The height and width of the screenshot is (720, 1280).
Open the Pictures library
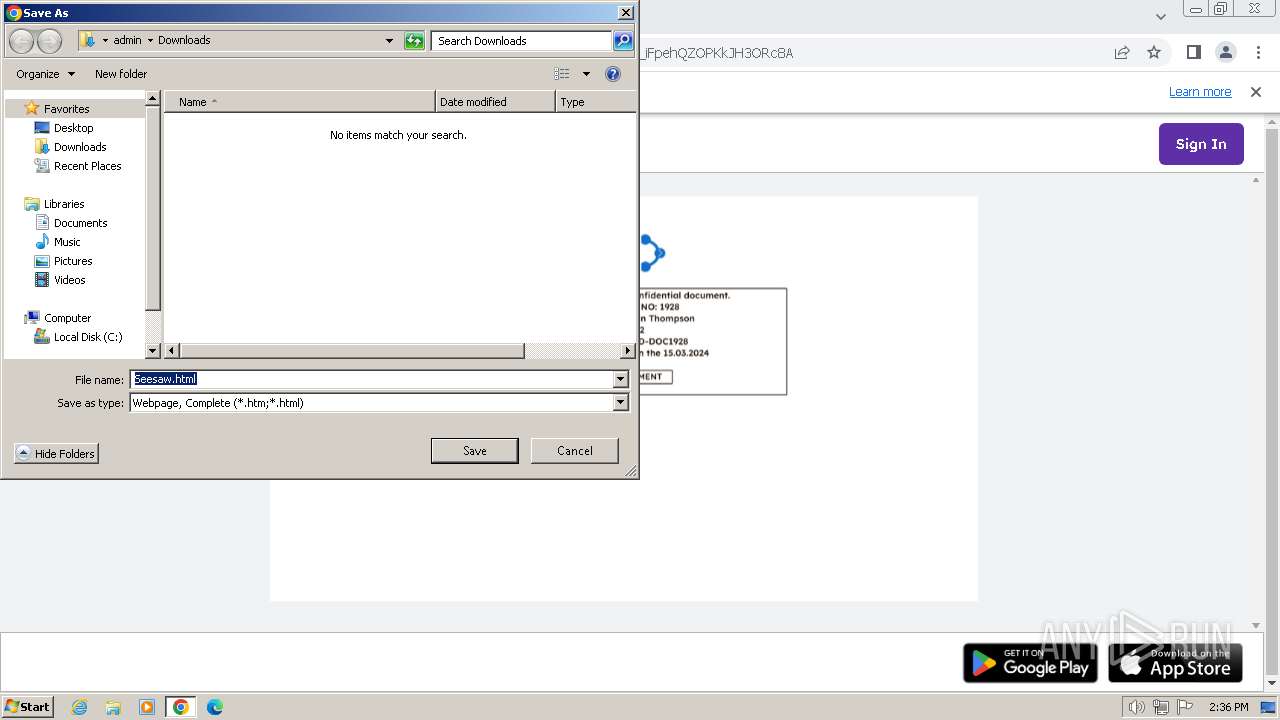(73, 261)
